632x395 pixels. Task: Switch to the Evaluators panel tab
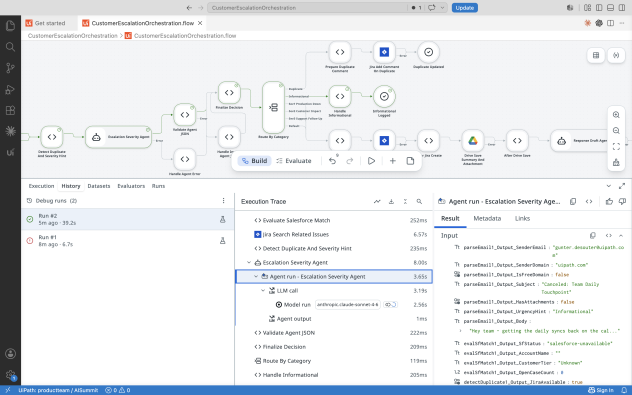tap(131, 186)
